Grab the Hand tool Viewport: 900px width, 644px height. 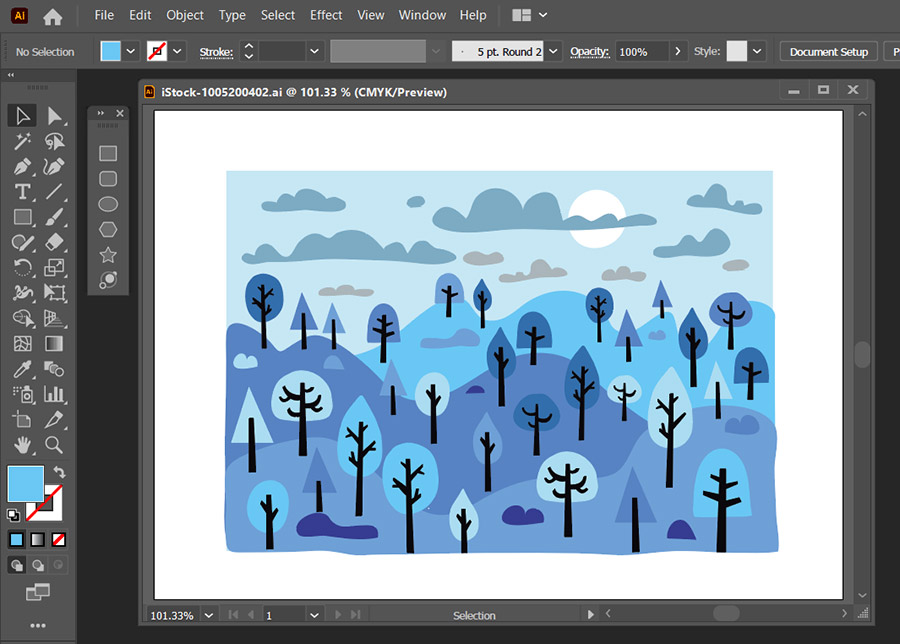coord(22,447)
